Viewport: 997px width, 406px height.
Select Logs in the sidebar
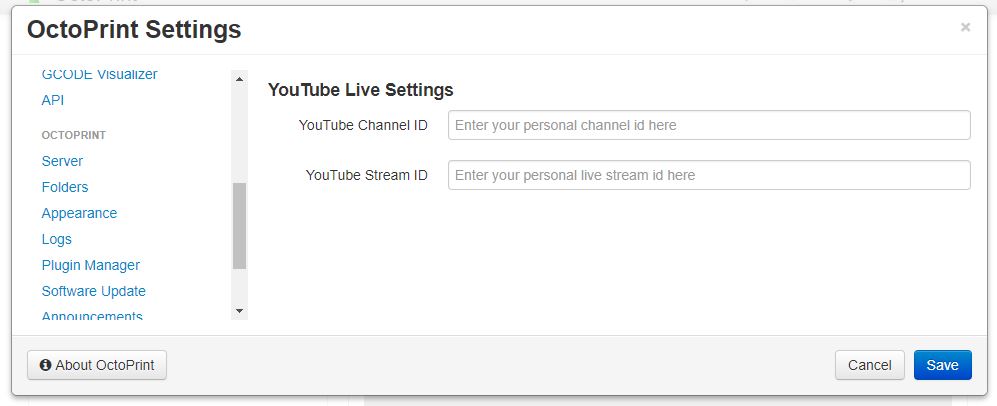point(56,239)
